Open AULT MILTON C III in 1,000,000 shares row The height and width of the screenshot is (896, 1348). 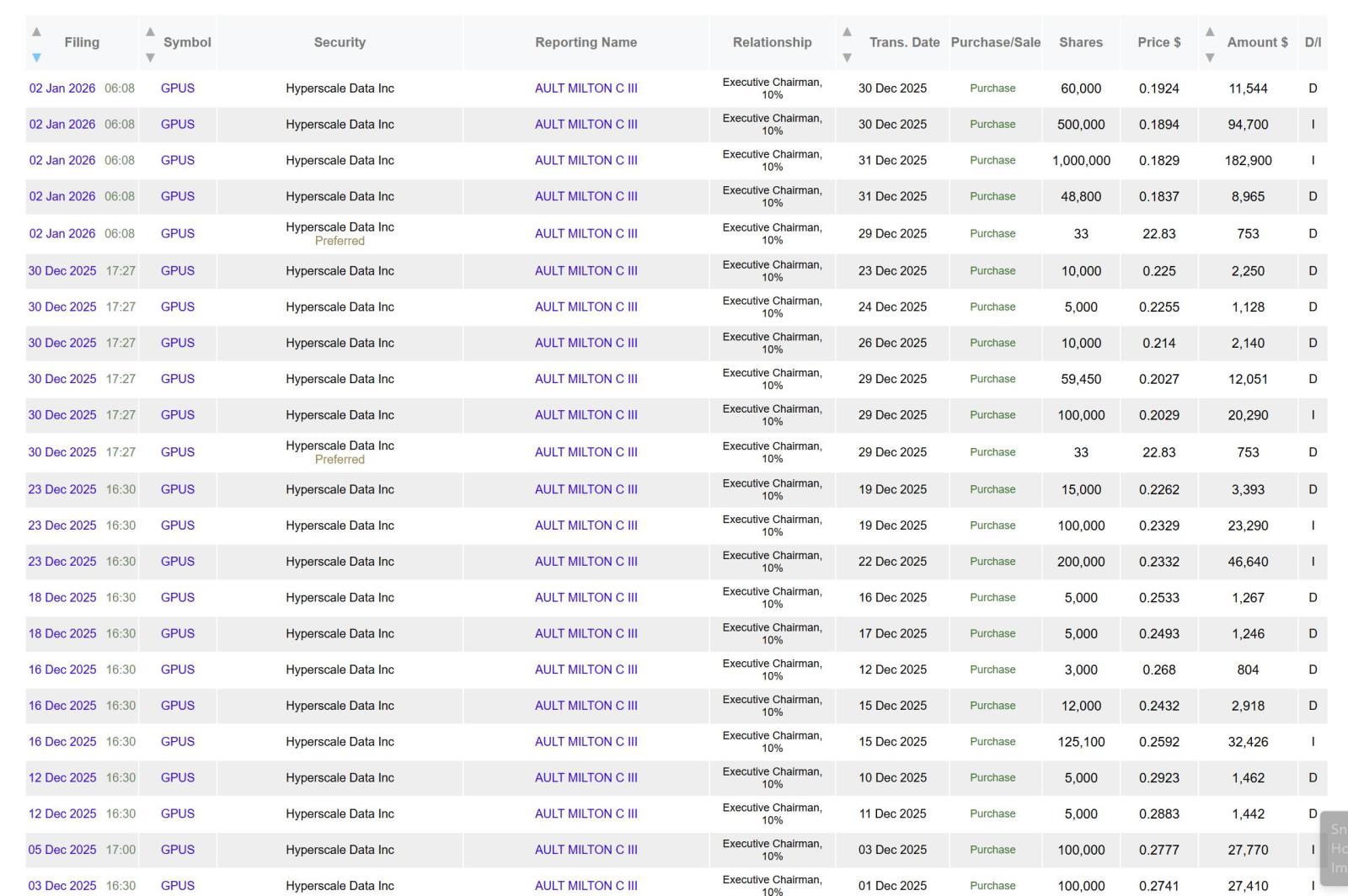click(586, 160)
